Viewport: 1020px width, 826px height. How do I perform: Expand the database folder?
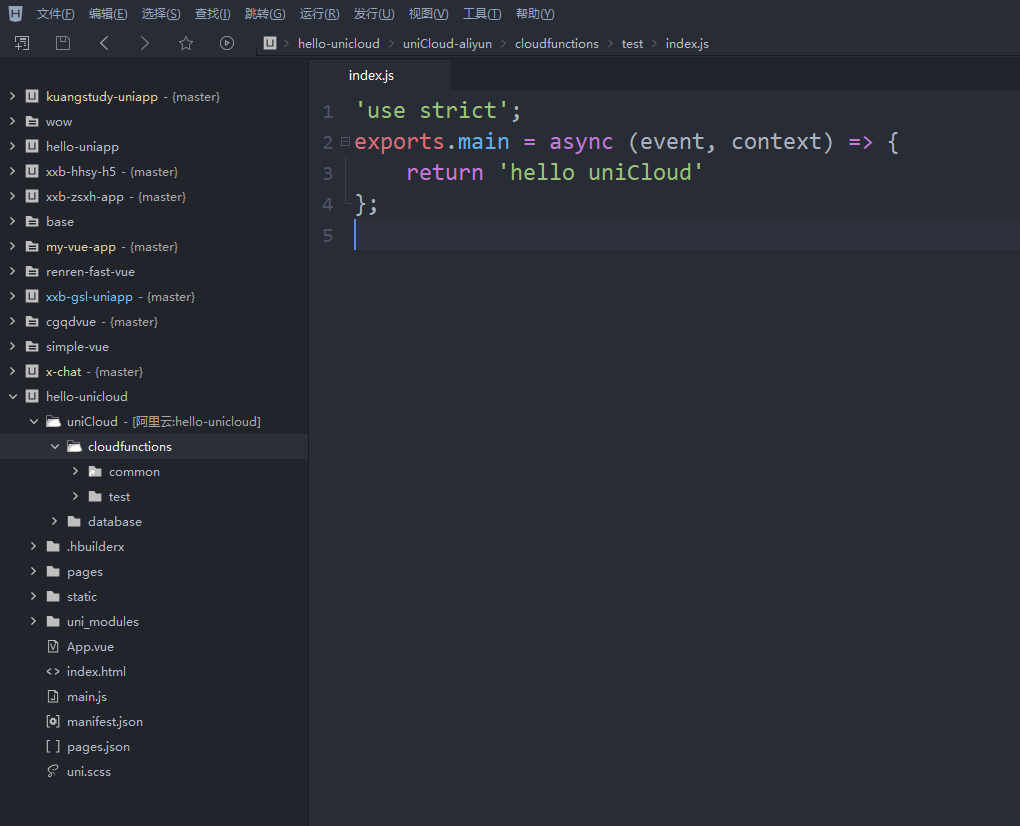(55, 522)
